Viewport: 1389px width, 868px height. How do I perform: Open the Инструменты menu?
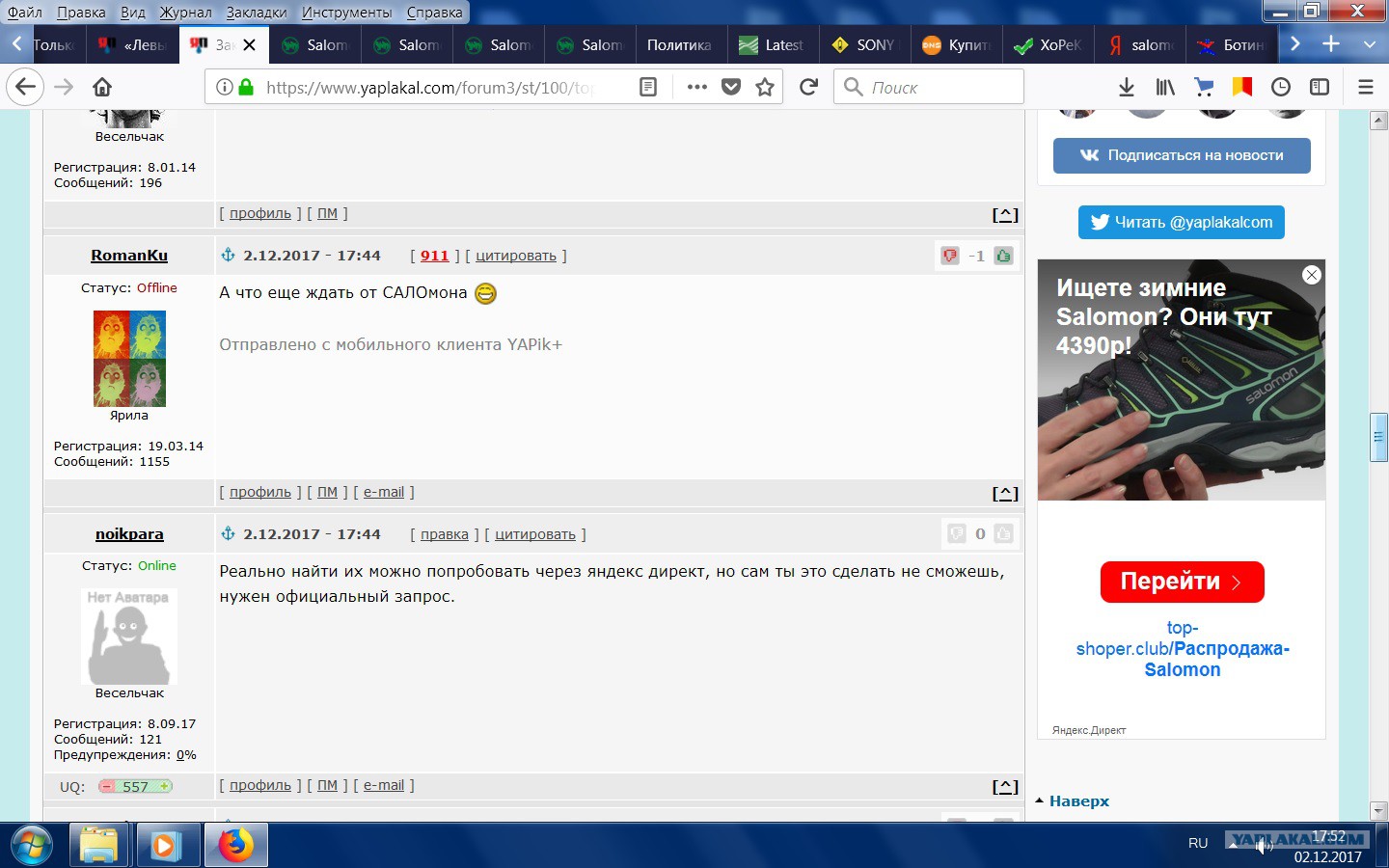[x=346, y=13]
